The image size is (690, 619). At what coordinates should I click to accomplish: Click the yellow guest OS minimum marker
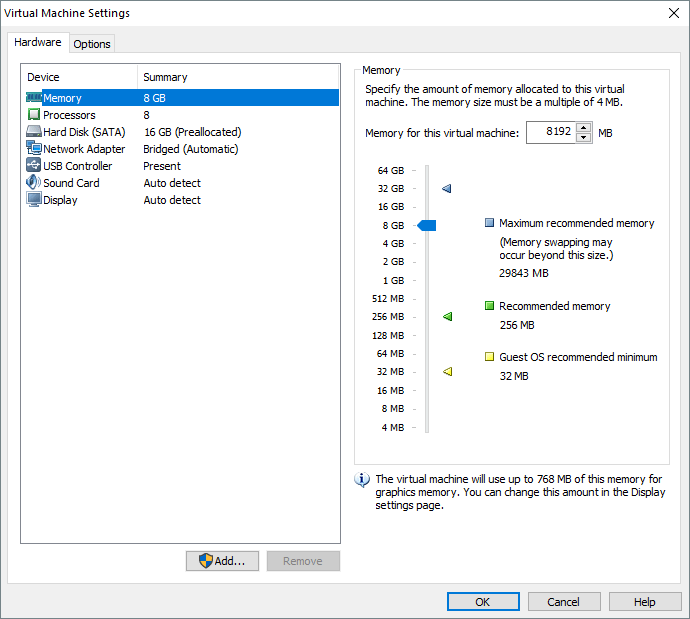point(447,372)
